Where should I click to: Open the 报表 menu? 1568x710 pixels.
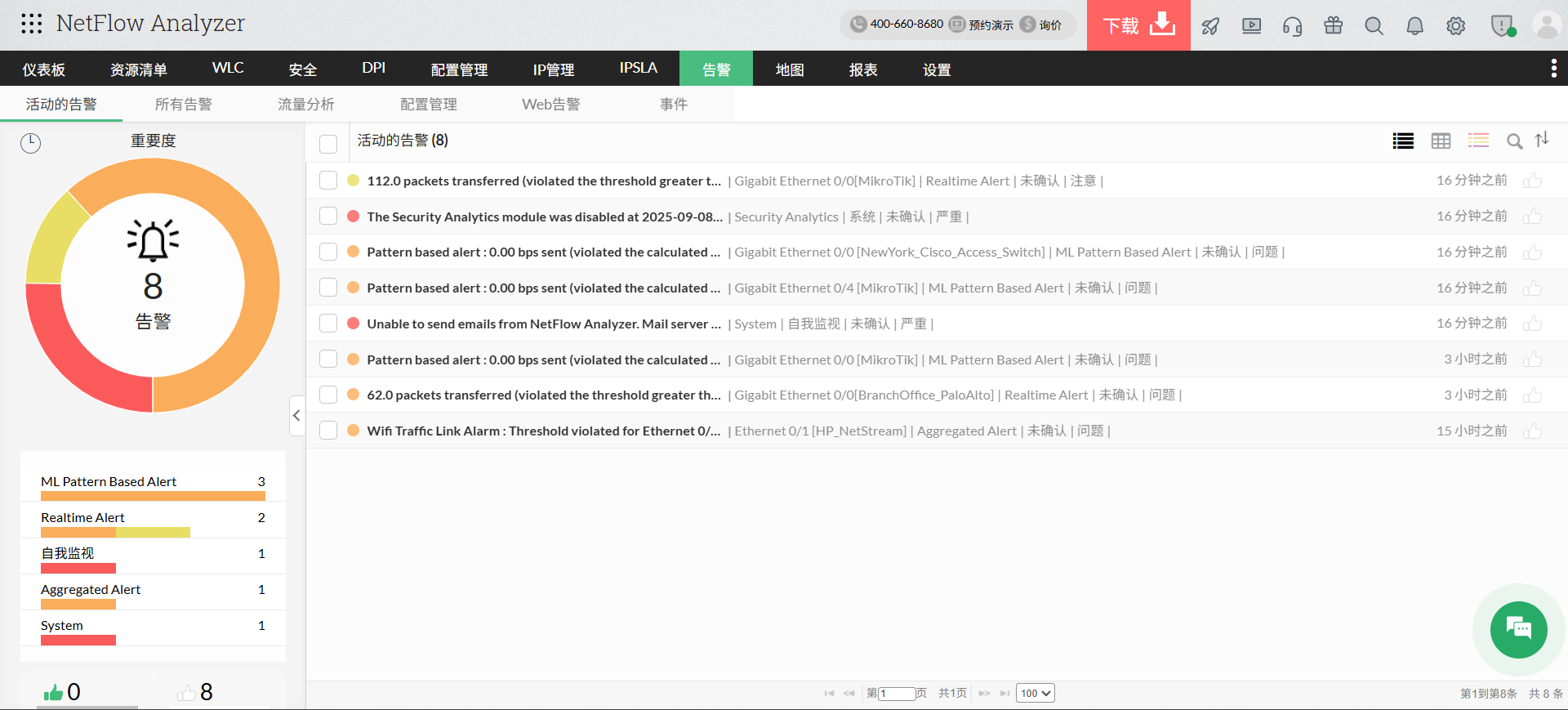863,69
